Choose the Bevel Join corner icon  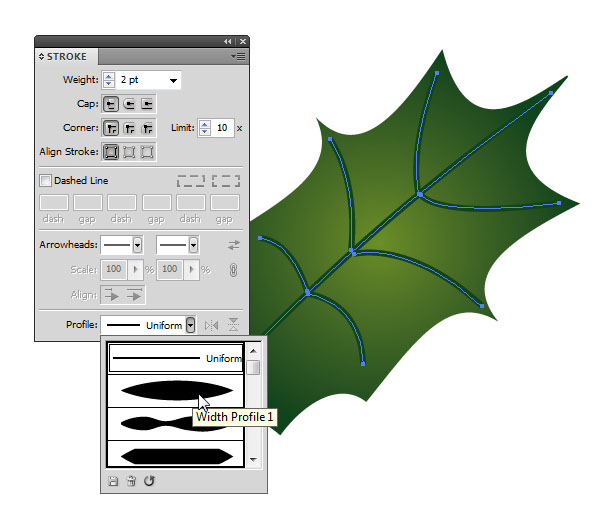(147, 128)
